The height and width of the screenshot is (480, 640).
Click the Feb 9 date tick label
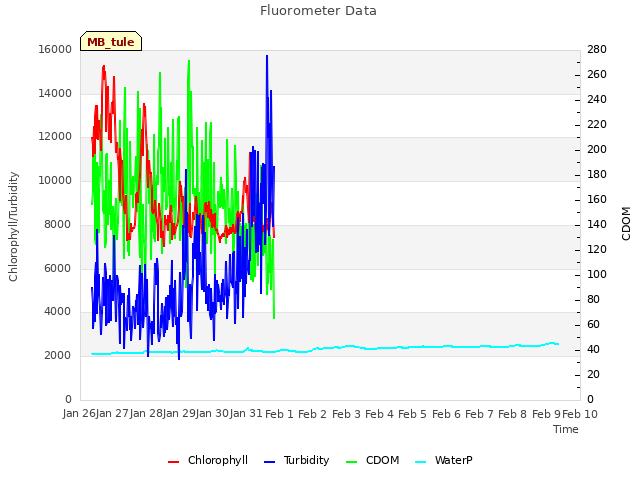pyautogui.click(x=546, y=415)
